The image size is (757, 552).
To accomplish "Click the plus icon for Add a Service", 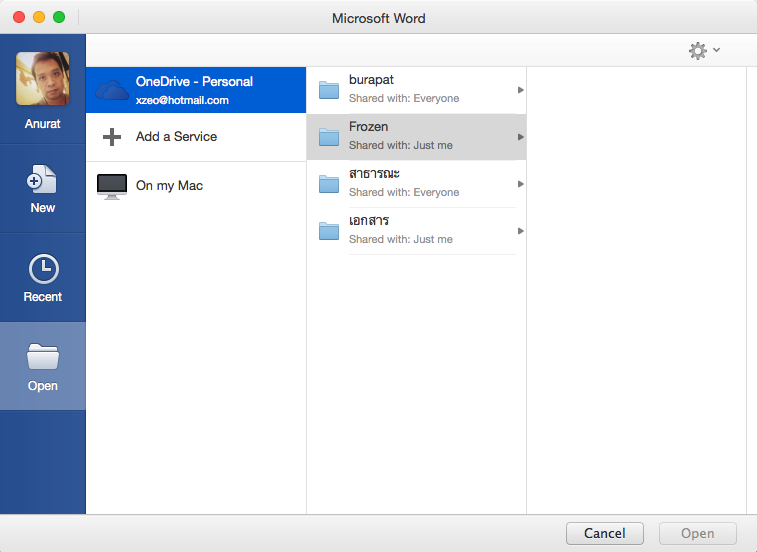I will click(112, 137).
